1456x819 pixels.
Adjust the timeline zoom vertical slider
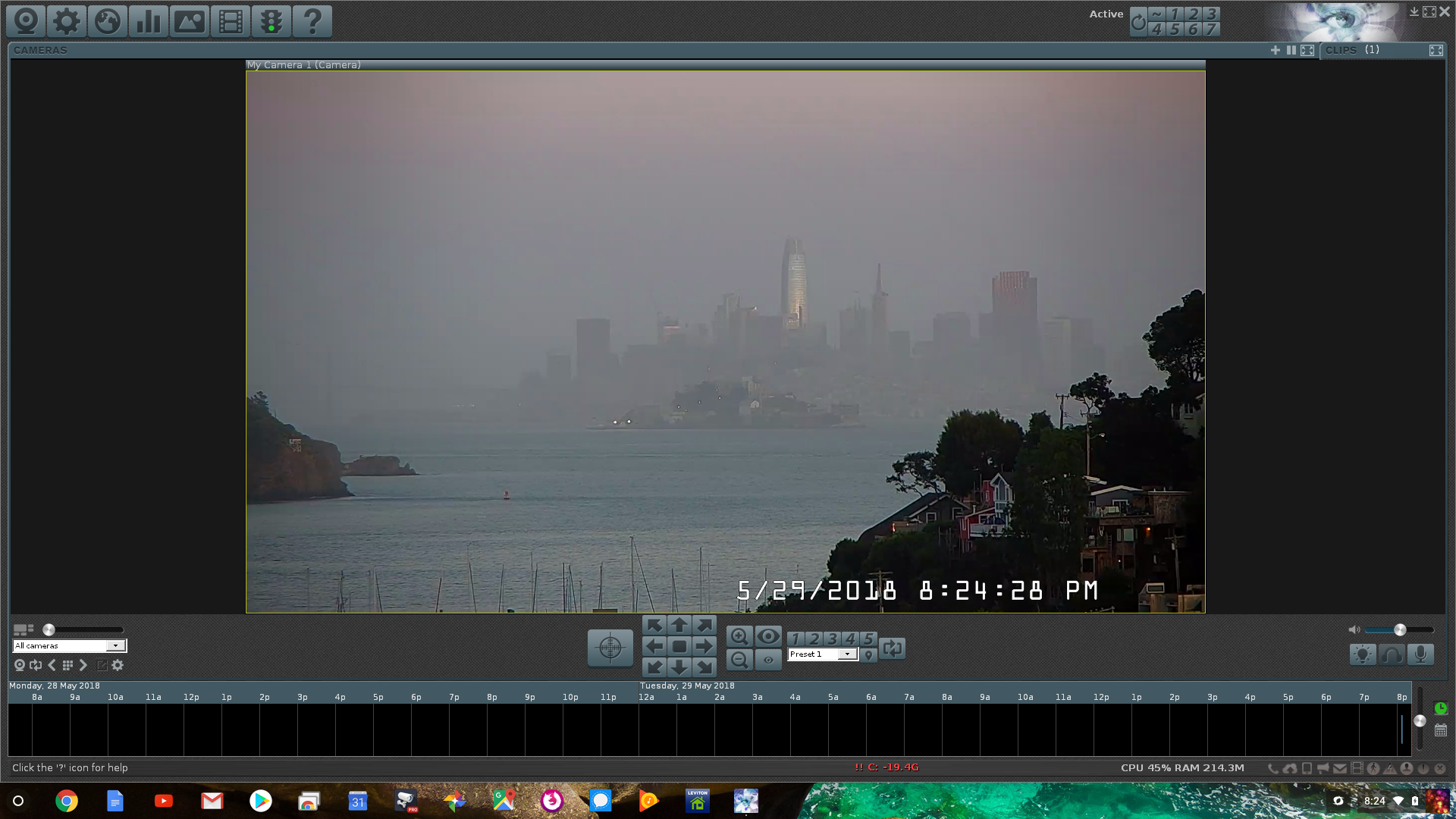pos(1420,721)
